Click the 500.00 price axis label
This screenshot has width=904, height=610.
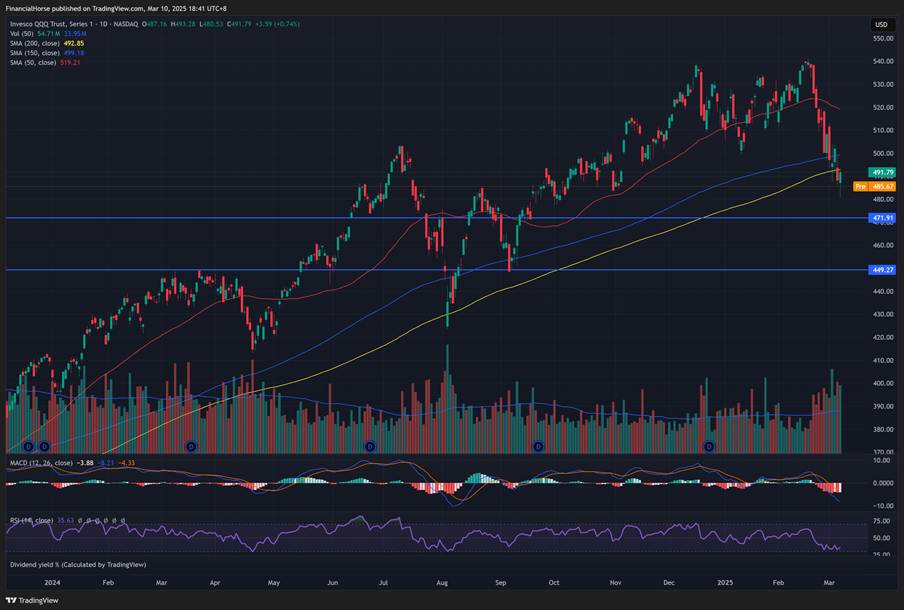883,153
